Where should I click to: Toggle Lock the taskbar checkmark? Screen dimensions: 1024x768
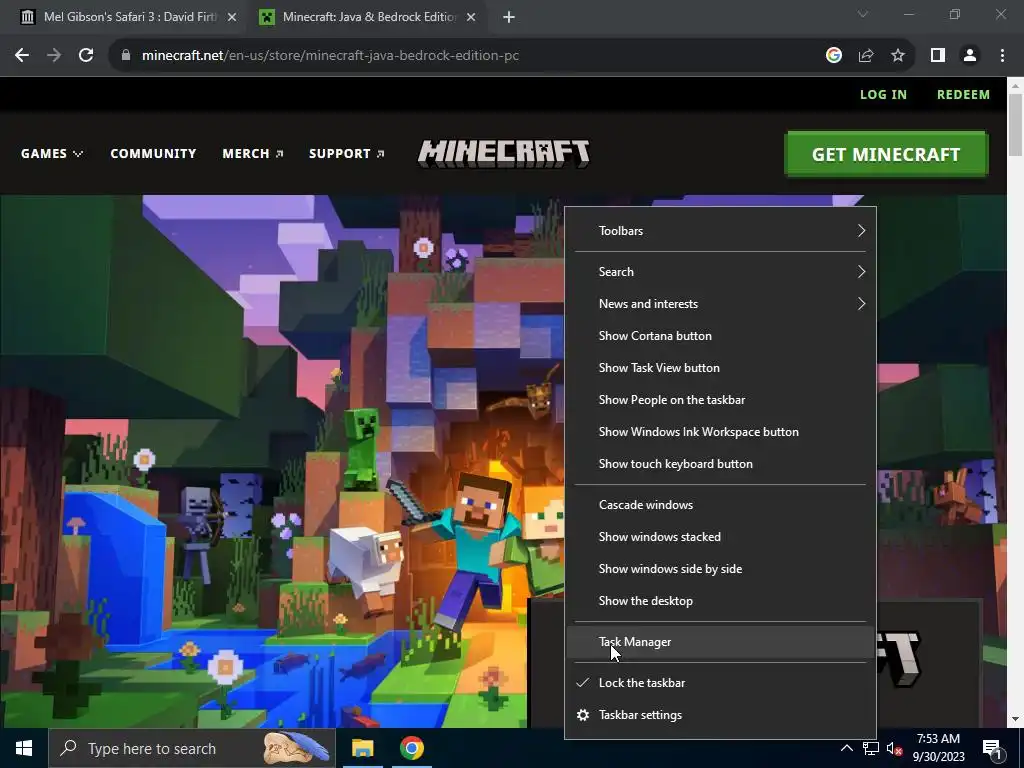click(x=720, y=683)
